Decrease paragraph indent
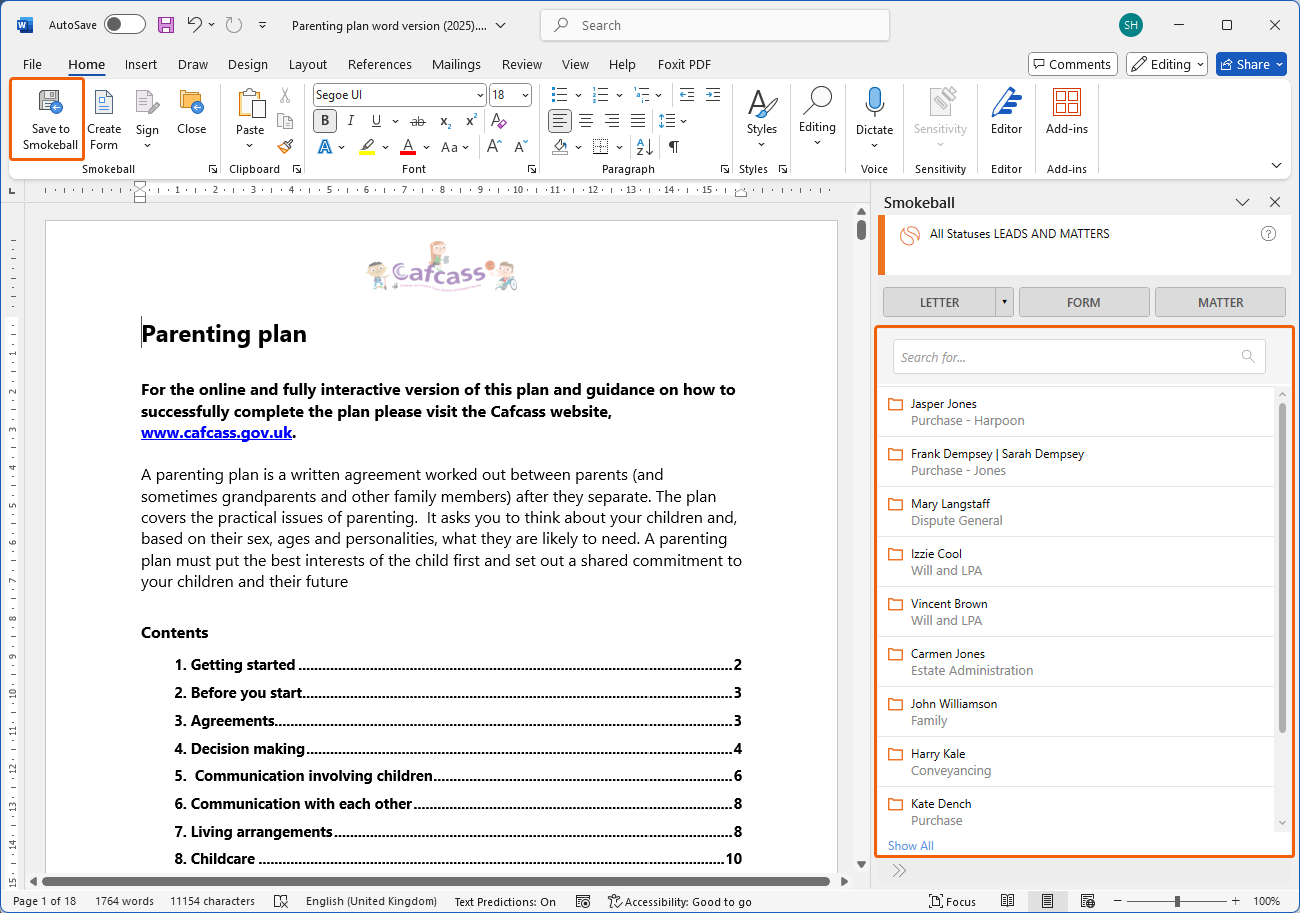1300x913 pixels. click(686, 95)
